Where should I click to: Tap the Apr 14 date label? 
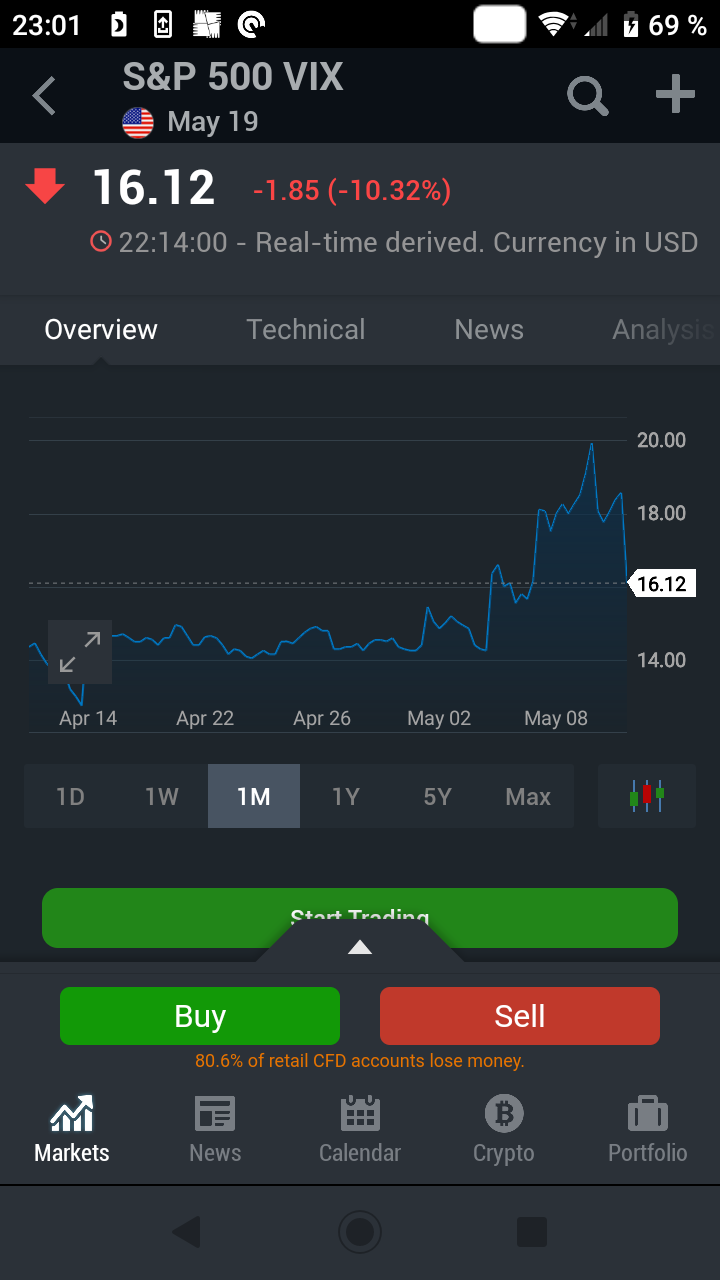(x=88, y=718)
